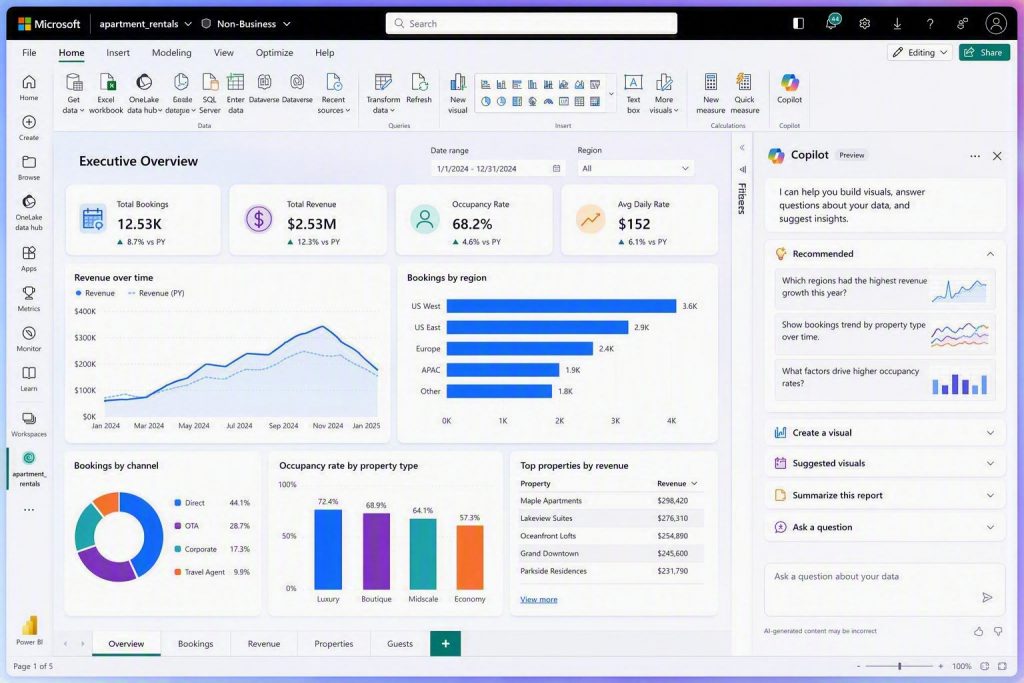The image size is (1024, 683).
Task: Go to Home in left sidebar
Action: [29, 87]
